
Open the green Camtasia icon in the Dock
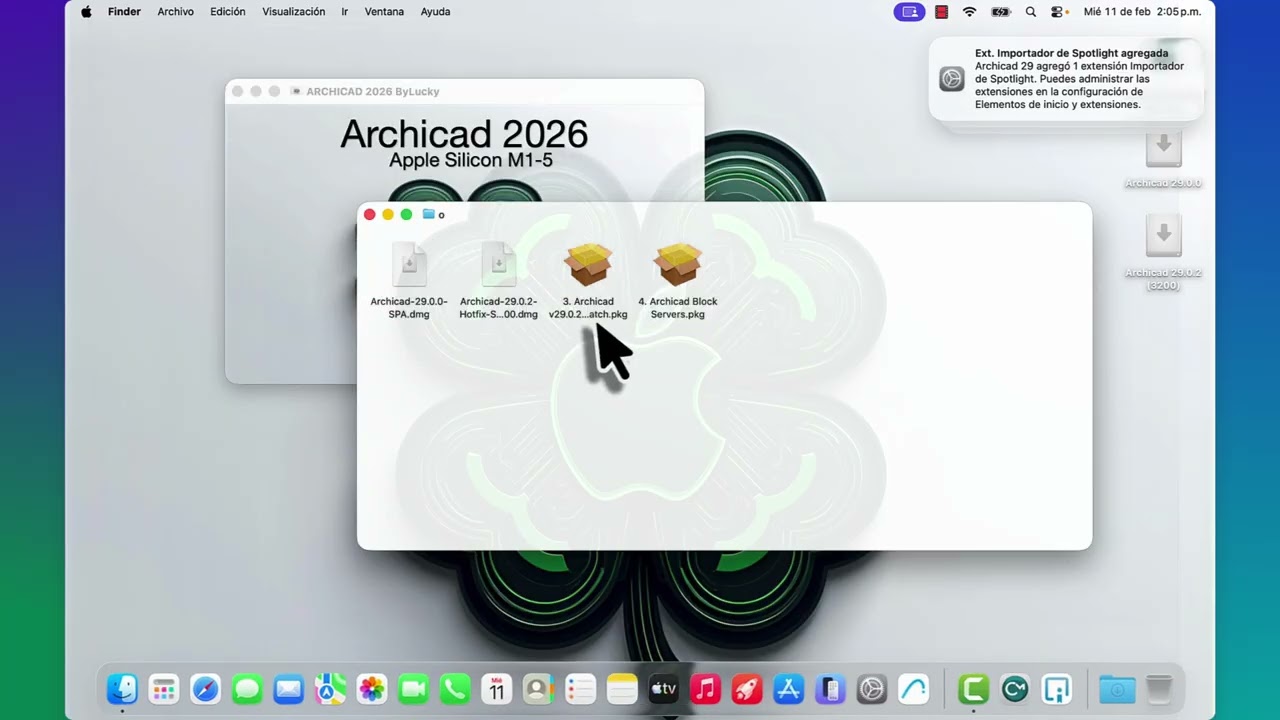click(973, 689)
